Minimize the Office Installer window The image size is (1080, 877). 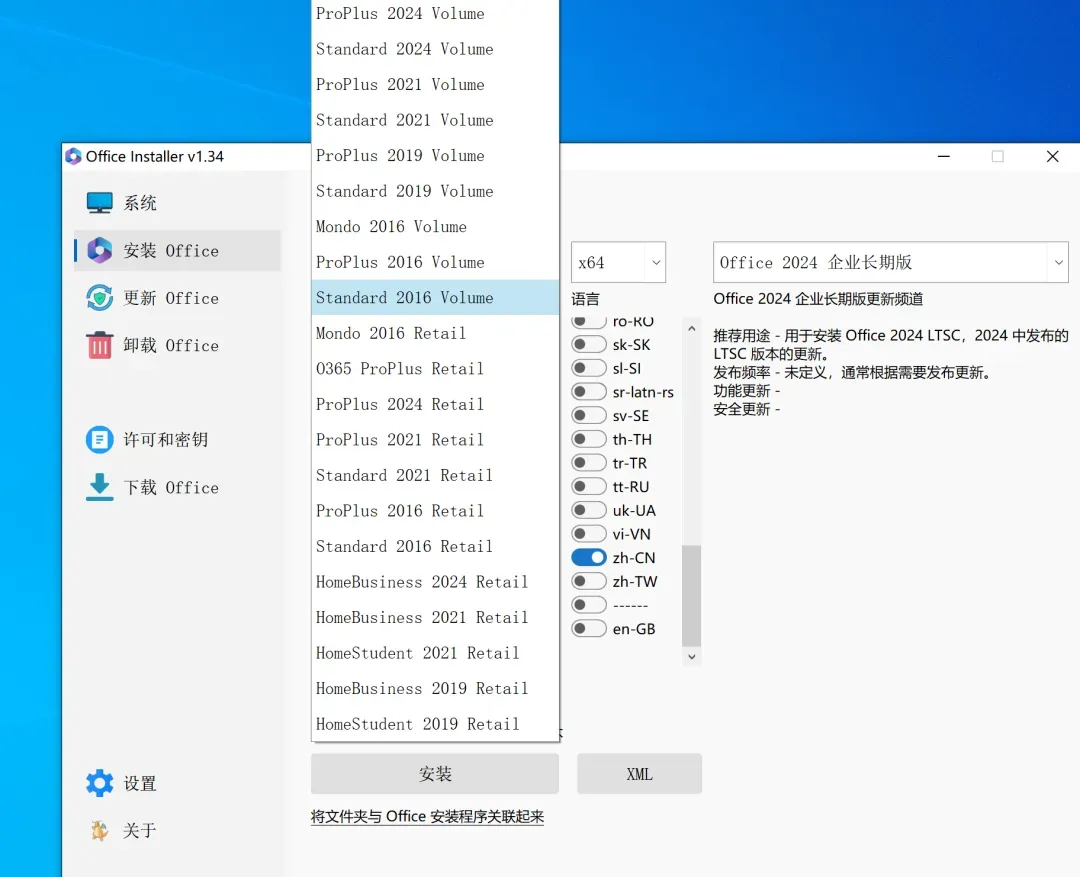[944, 156]
